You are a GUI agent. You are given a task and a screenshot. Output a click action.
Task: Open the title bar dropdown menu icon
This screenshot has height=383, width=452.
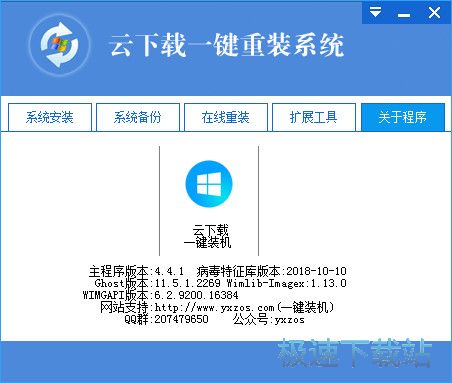(x=375, y=12)
